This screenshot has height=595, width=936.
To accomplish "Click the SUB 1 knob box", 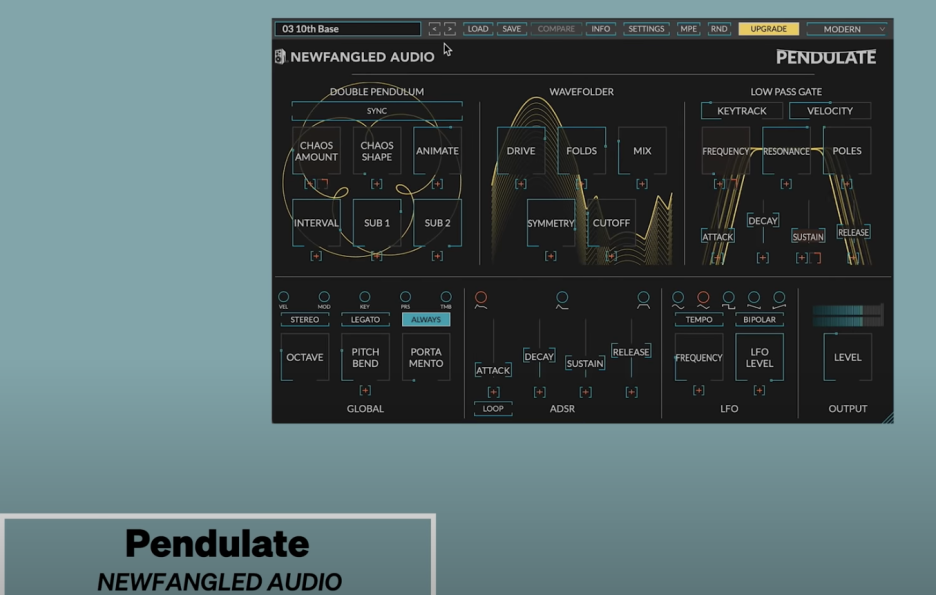I will pos(377,223).
